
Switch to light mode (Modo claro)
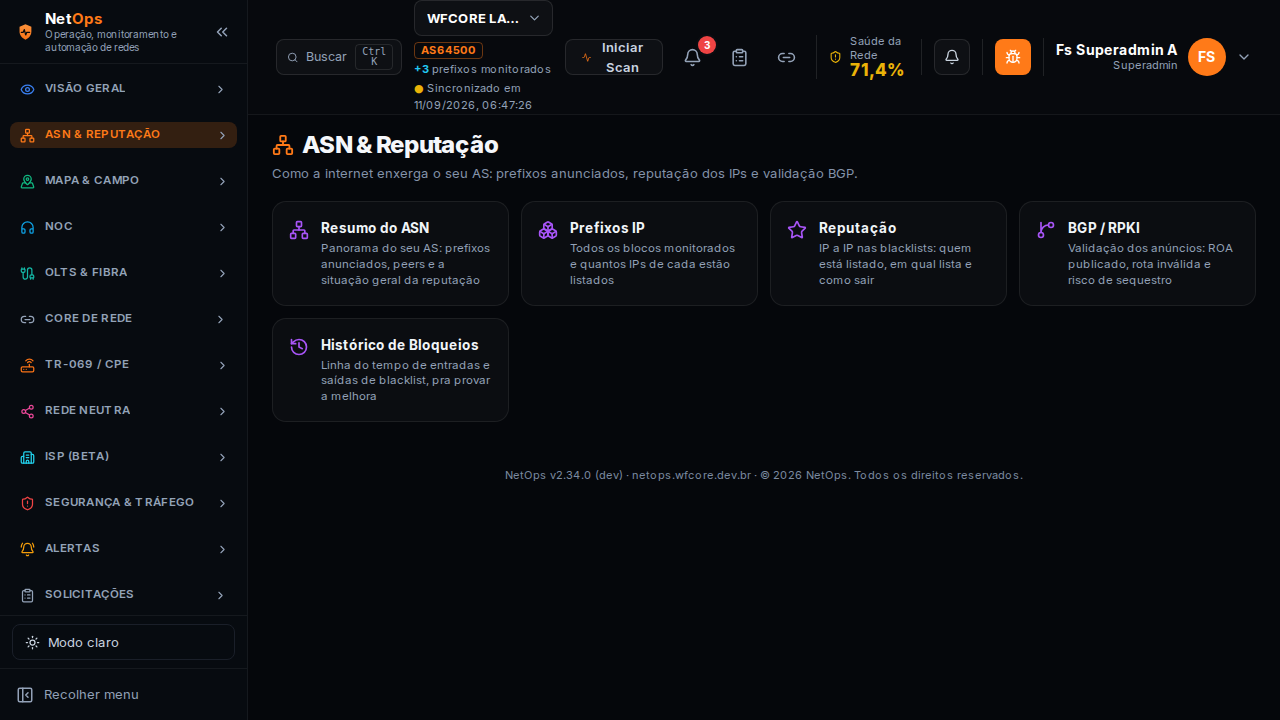pos(123,642)
